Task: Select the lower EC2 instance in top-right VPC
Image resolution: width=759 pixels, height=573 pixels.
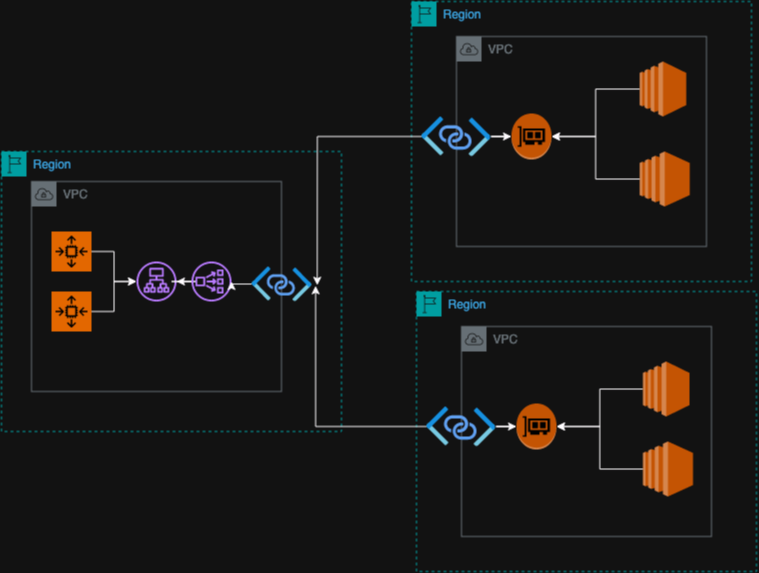Action: coord(664,179)
